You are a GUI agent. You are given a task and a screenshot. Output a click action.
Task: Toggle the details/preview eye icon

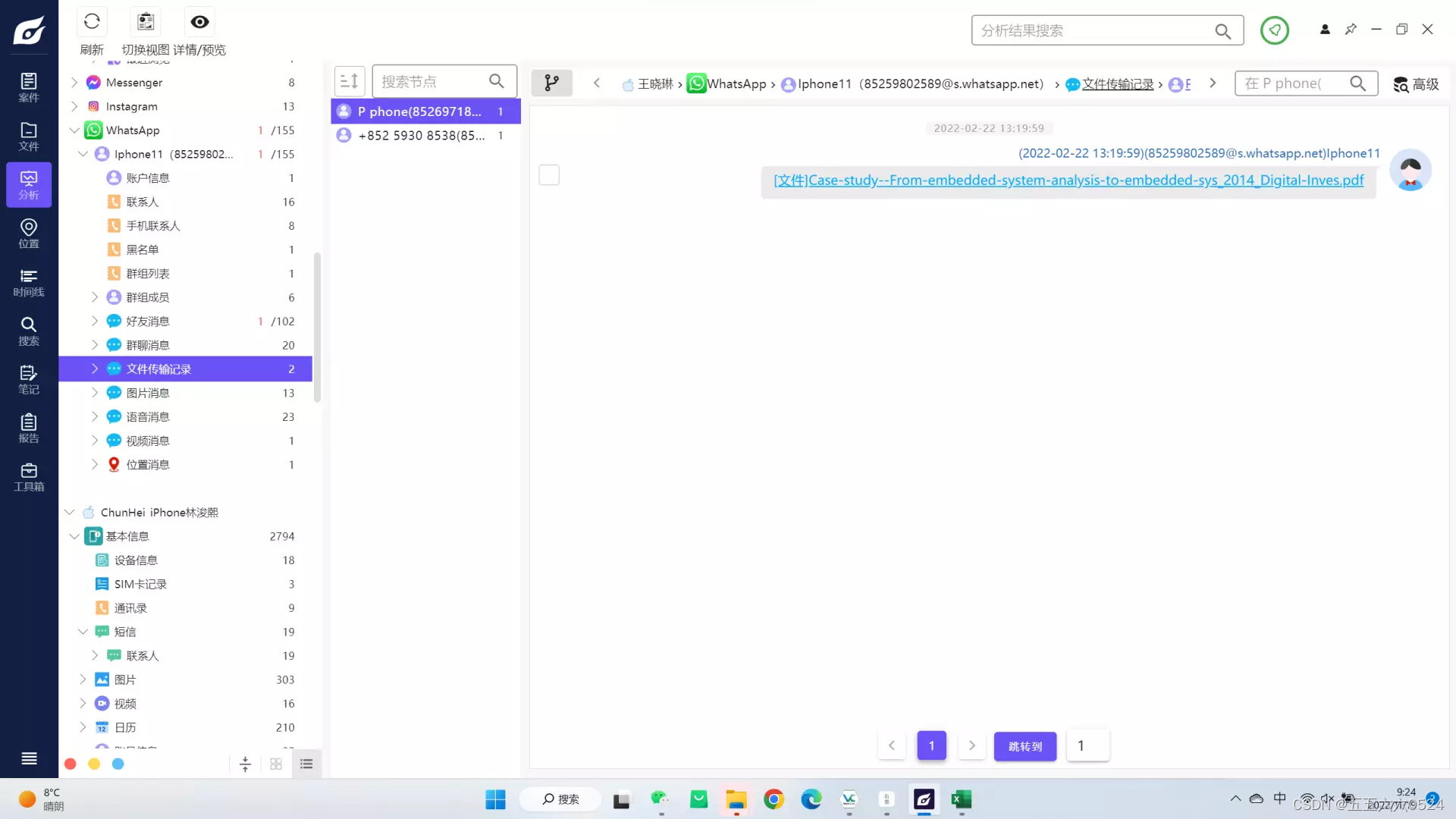tap(199, 22)
